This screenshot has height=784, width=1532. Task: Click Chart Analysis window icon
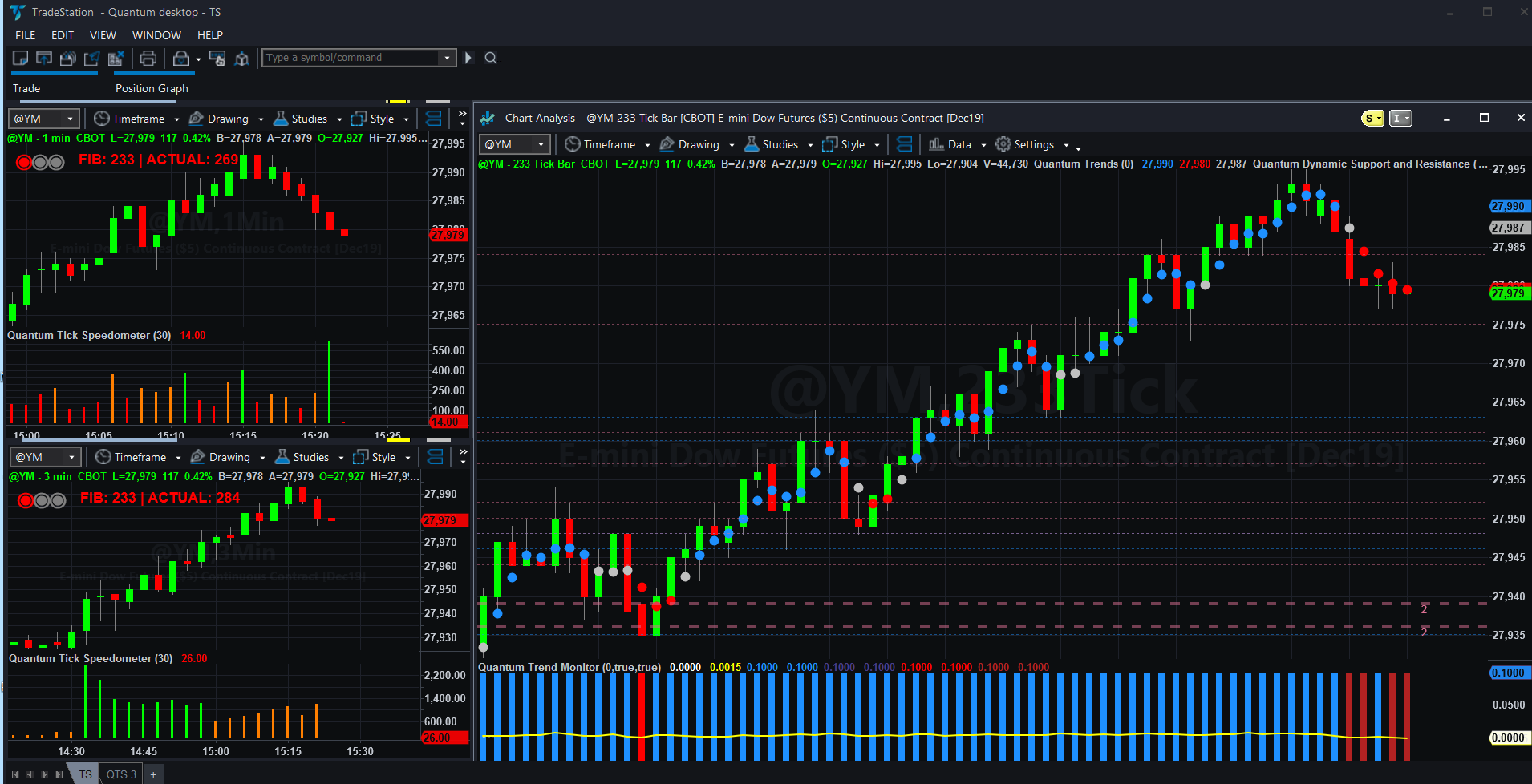(487, 118)
